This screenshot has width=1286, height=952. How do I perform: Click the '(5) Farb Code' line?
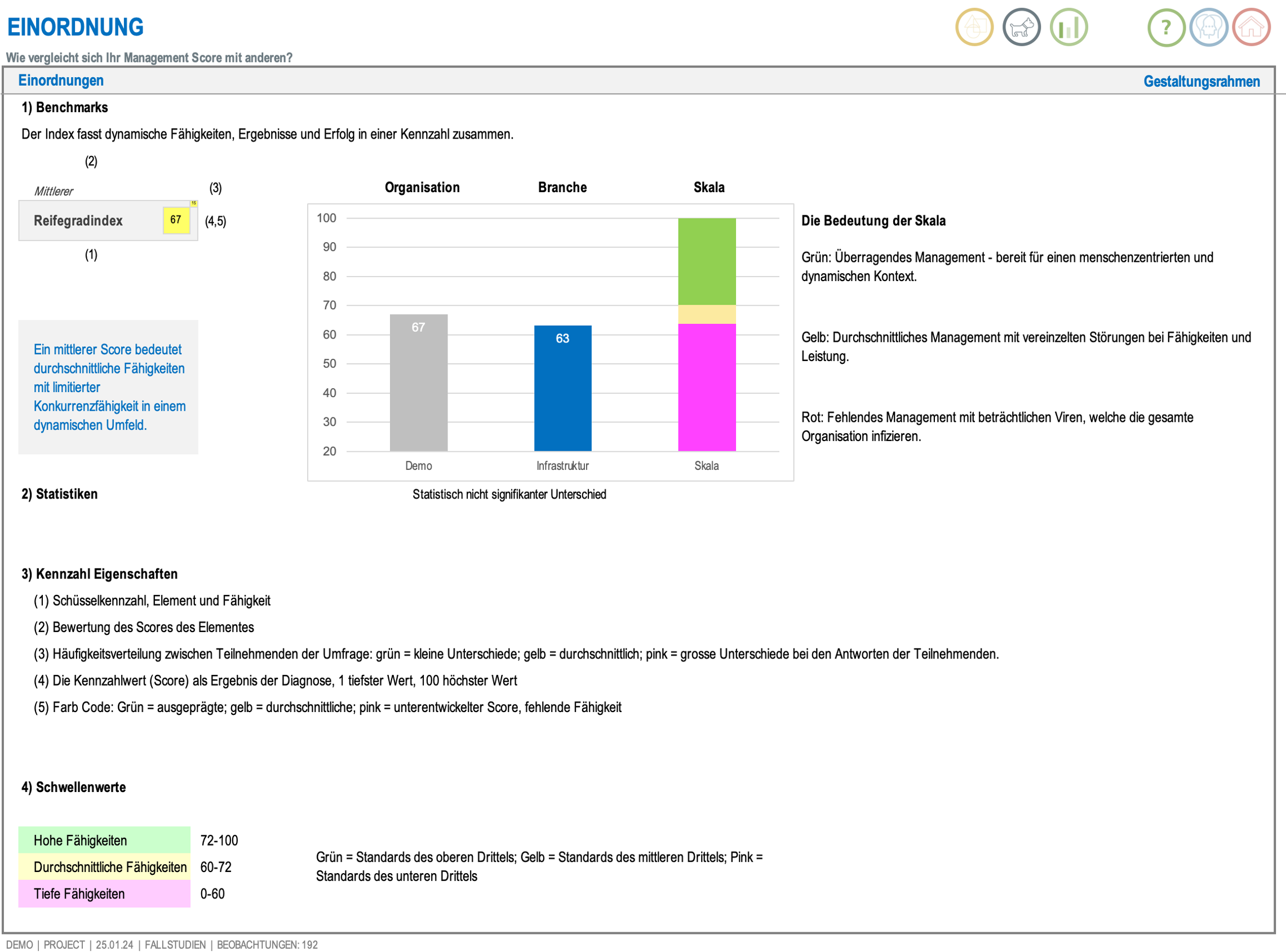click(327, 707)
